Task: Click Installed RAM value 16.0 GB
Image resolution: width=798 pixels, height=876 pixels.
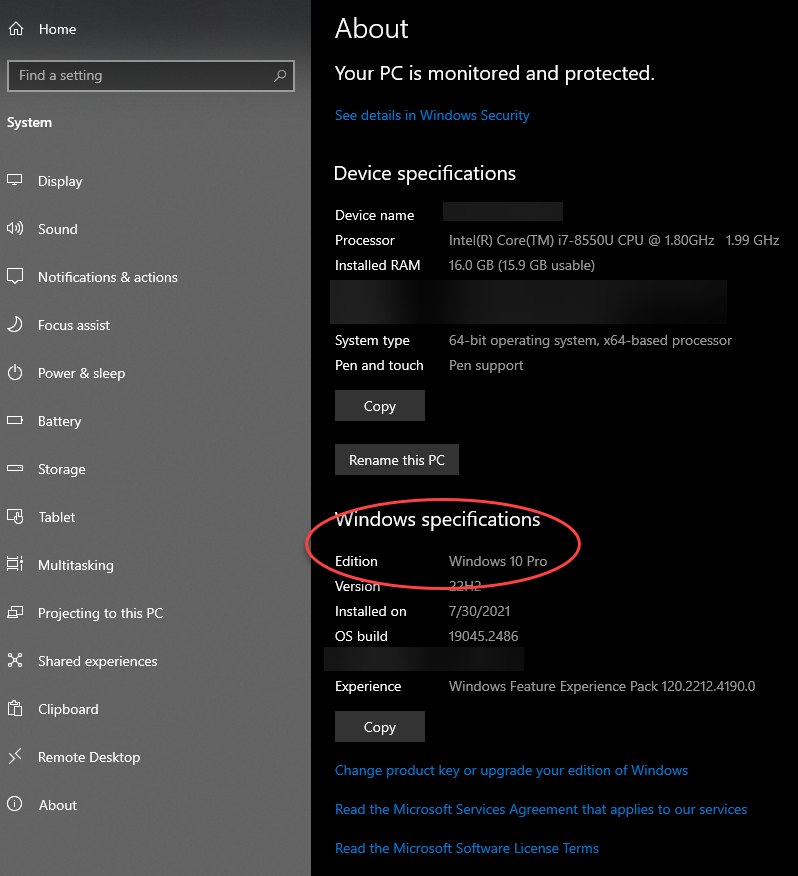Action: [x=521, y=265]
